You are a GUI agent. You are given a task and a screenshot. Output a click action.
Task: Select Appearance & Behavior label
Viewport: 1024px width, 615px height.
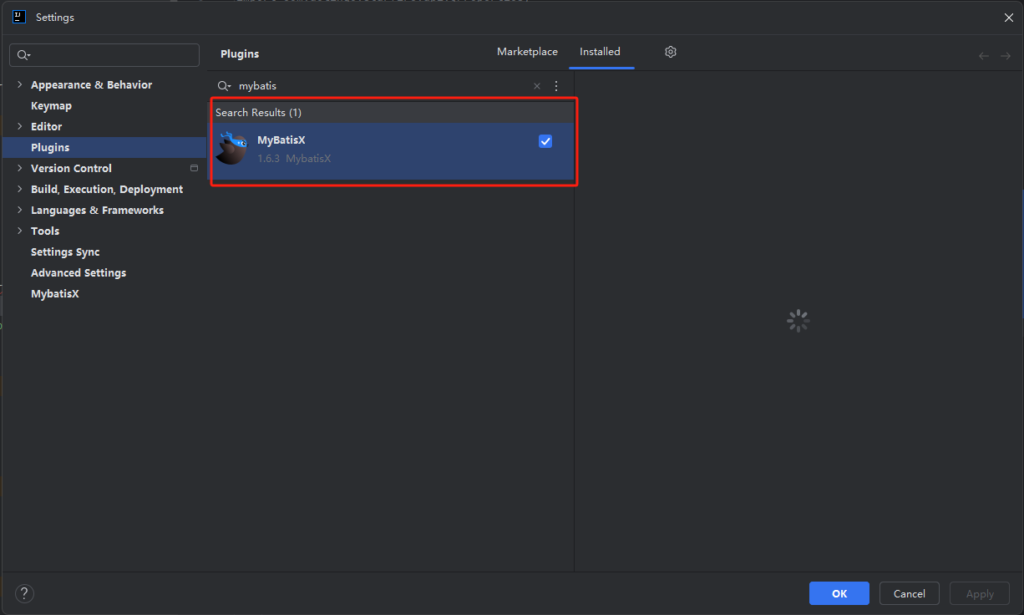click(x=91, y=85)
